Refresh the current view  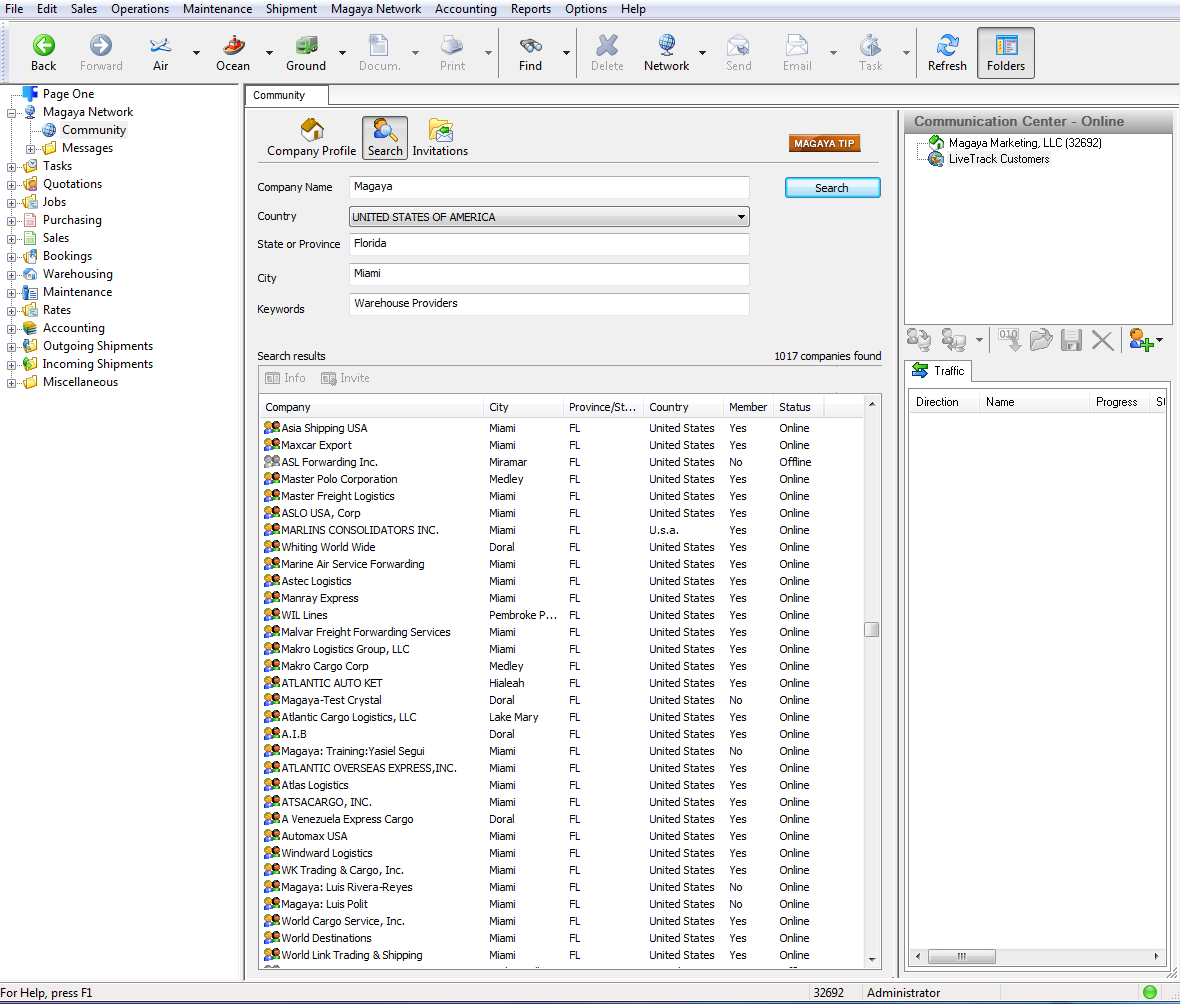947,53
